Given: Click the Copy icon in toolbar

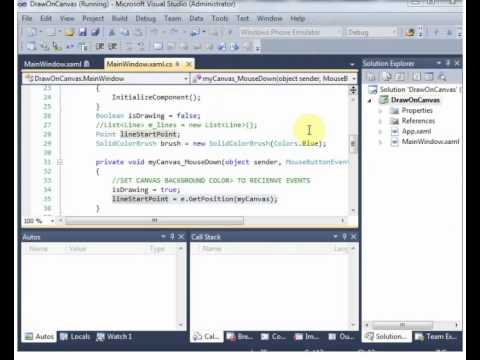Looking at the screenshot, I should click(125, 32).
